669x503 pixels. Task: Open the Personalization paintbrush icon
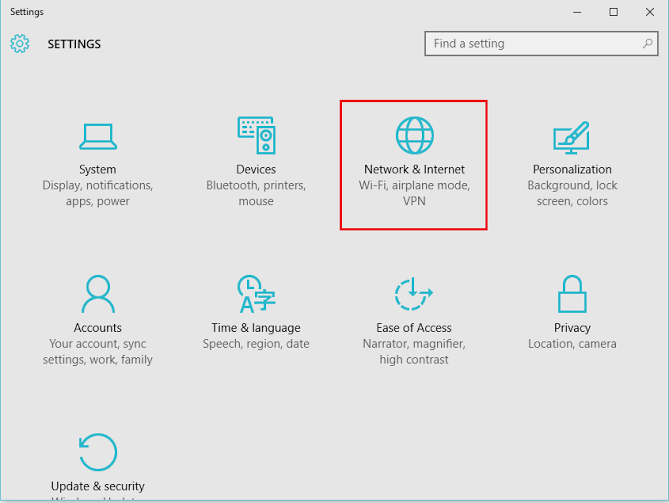(572, 137)
